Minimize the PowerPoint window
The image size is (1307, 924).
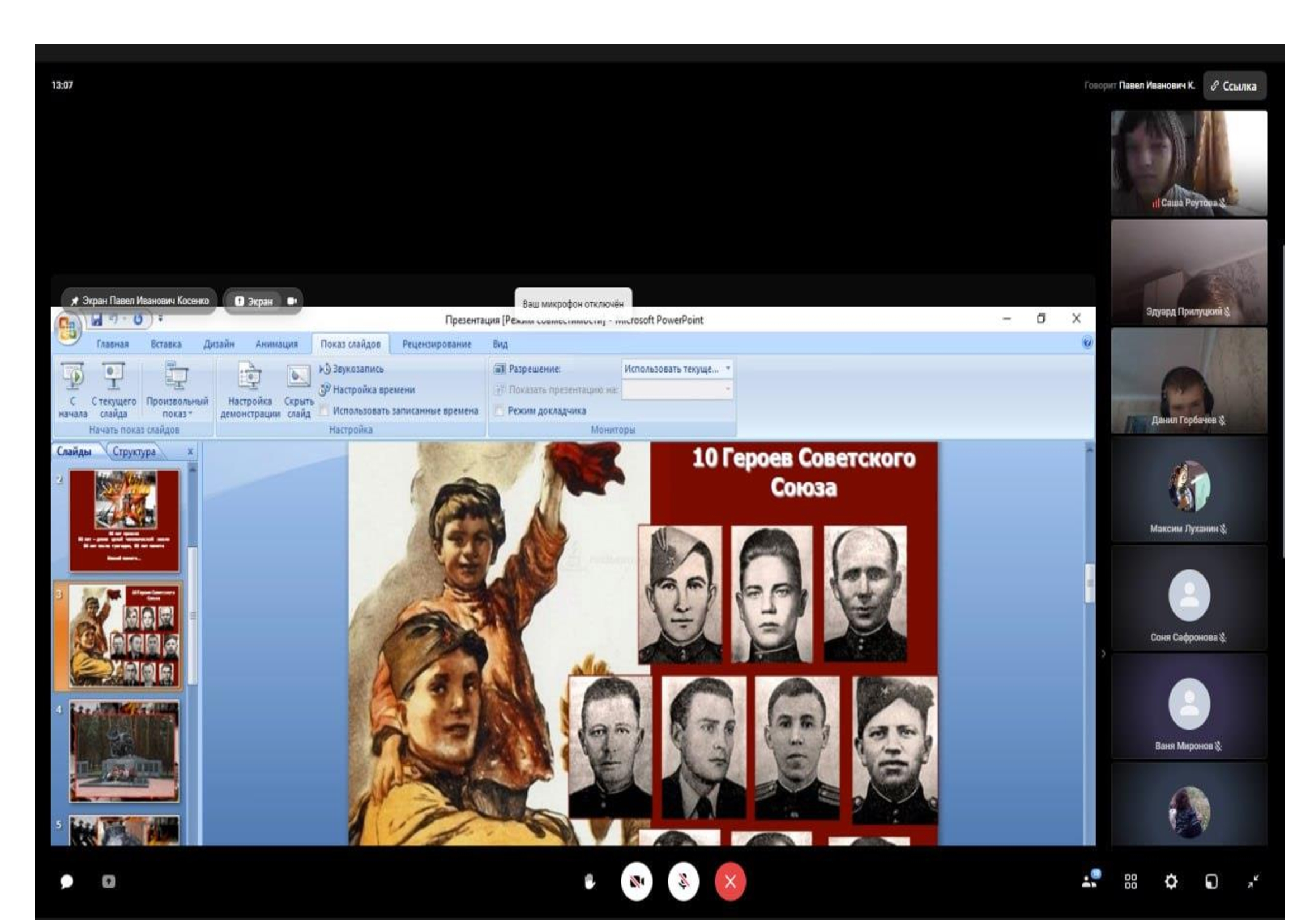pyautogui.click(x=1006, y=318)
